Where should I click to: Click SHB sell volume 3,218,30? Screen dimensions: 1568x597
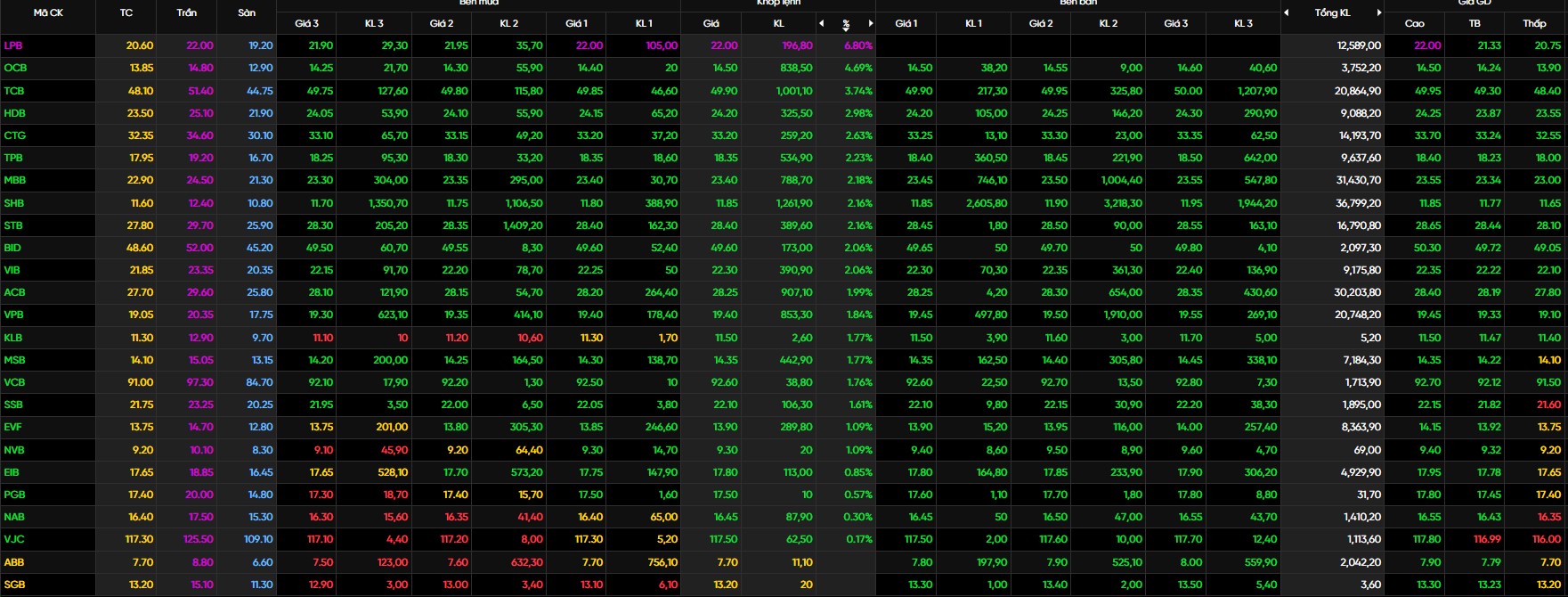(1123, 203)
